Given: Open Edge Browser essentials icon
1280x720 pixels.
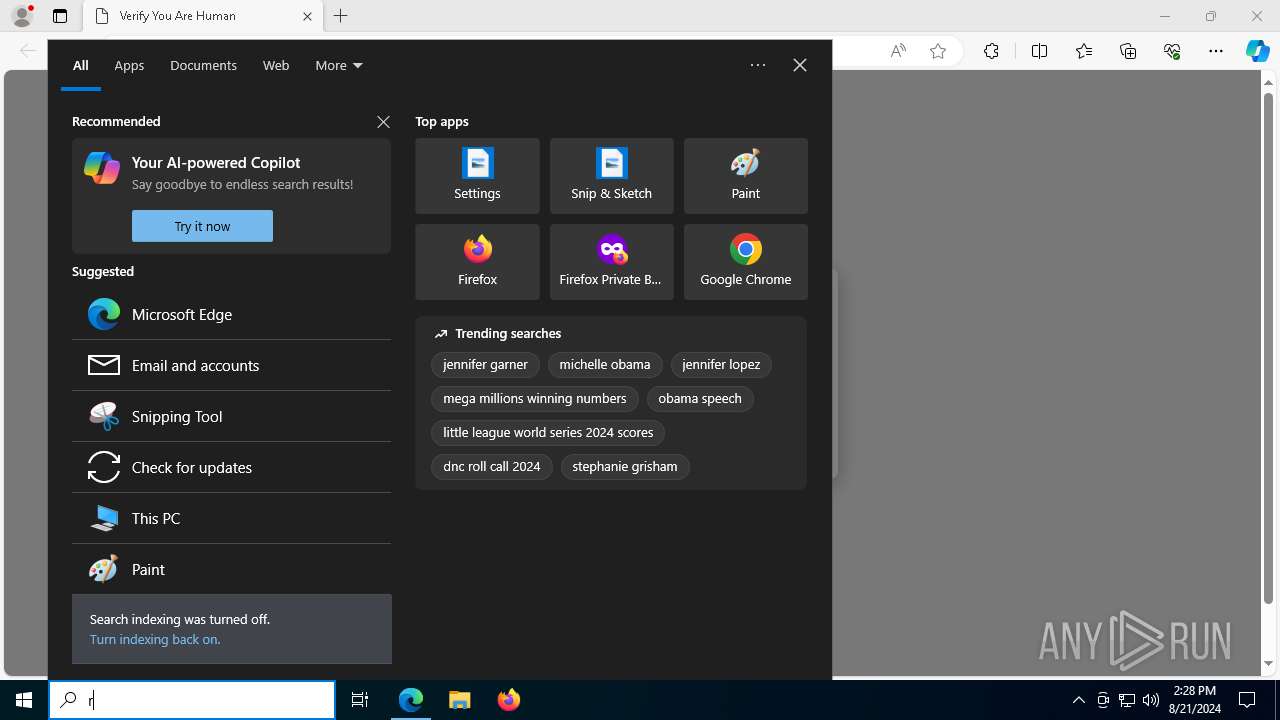Looking at the screenshot, I should [x=1172, y=51].
